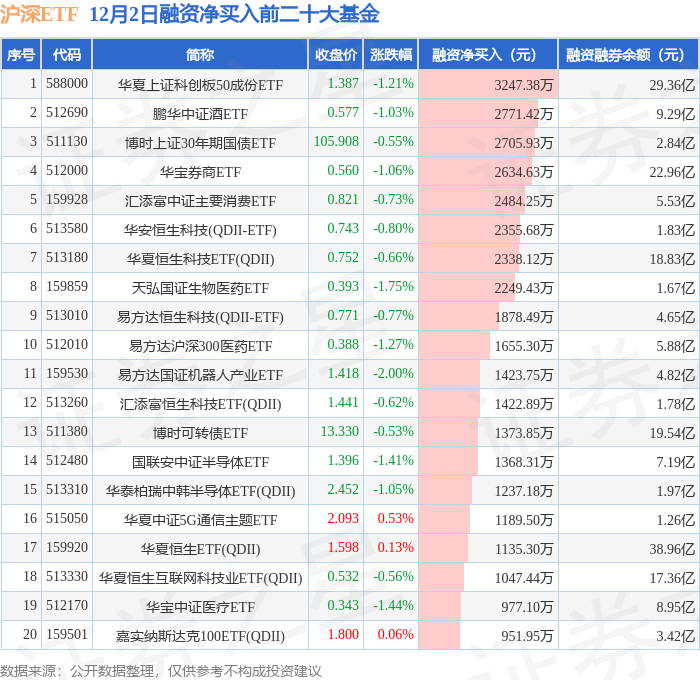
Task: Select 易方达恒生科技(QDII-ETF) name cell
Action: click(200, 317)
